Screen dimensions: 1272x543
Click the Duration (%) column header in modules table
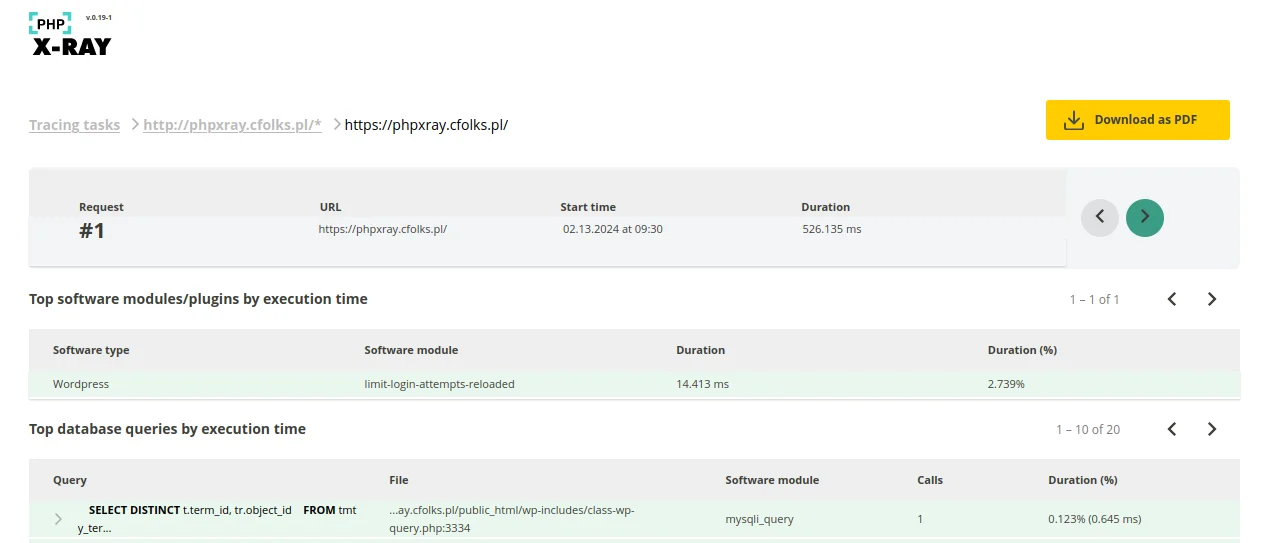[x=1022, y=350]
